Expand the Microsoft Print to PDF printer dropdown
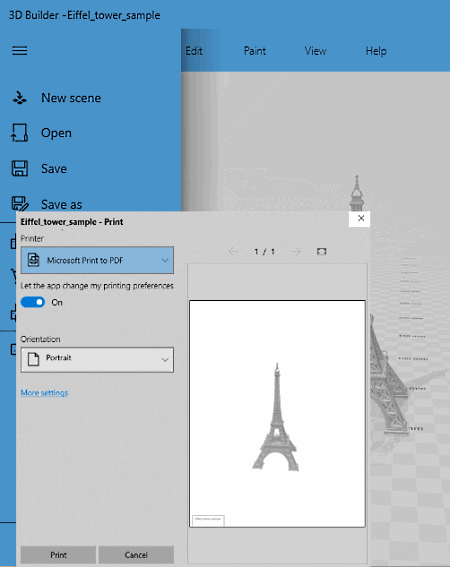Screen dimensions: 450x567 click(x=97, y=260)
